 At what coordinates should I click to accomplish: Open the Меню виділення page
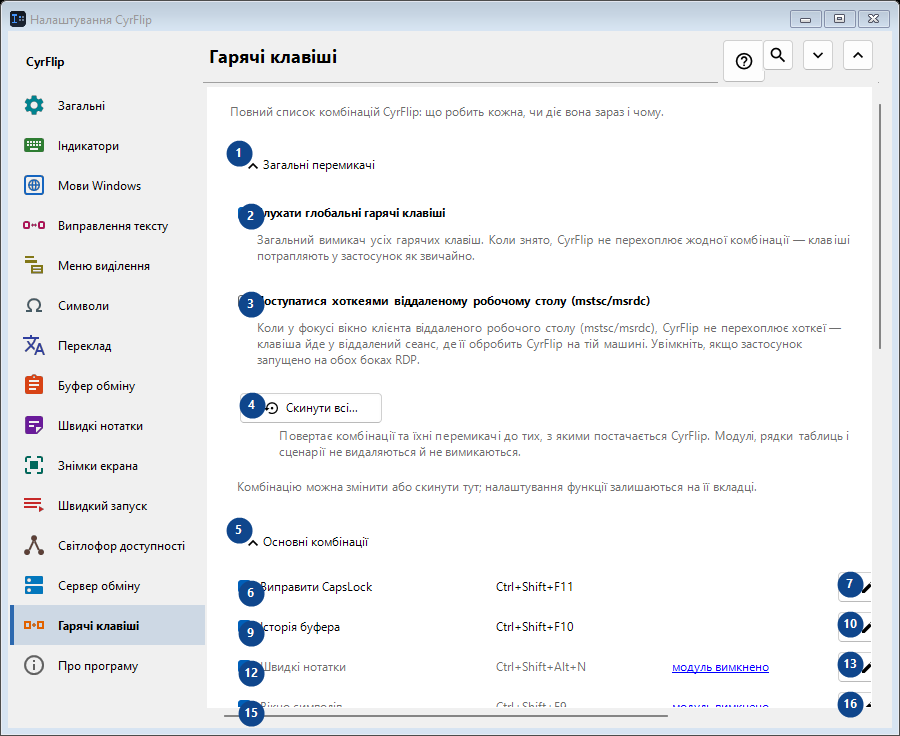[x=107, y=265]
